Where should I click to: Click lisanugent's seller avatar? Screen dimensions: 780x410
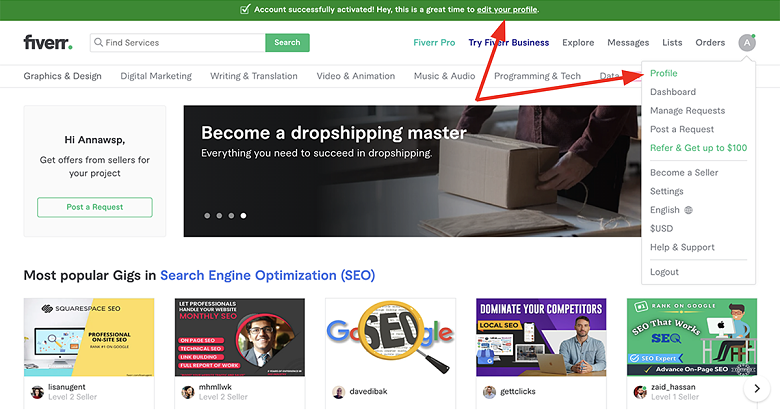point(37,392)
